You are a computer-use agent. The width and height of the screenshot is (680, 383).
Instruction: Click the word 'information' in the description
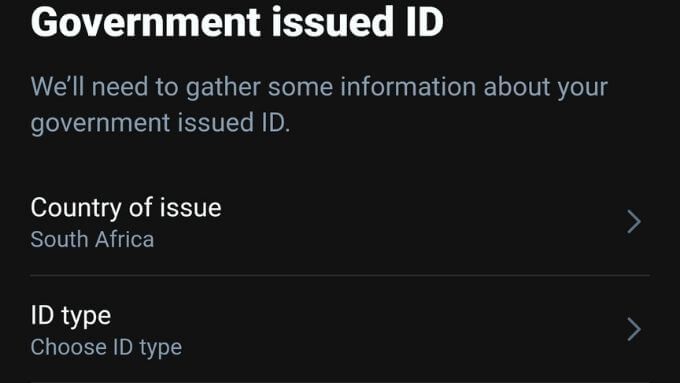[x=408, y=86]
